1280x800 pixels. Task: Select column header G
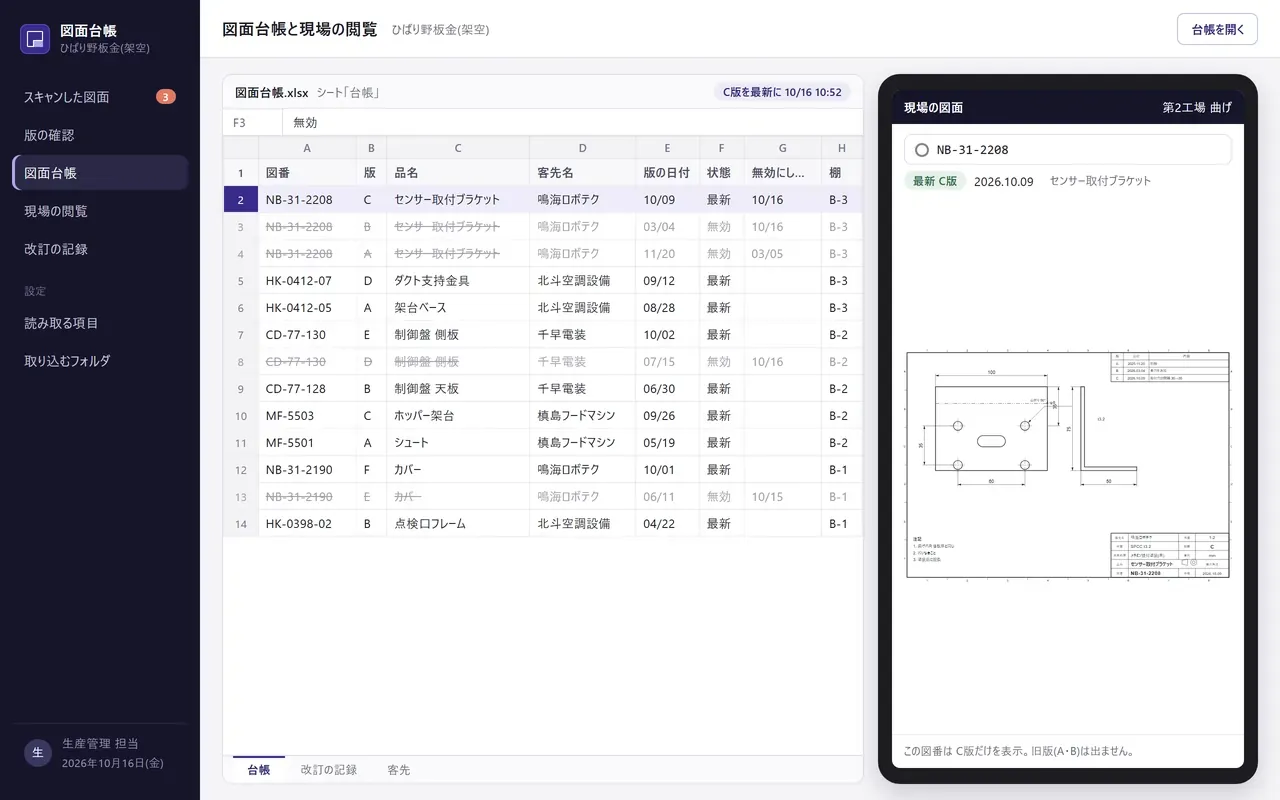click(782, 148)
